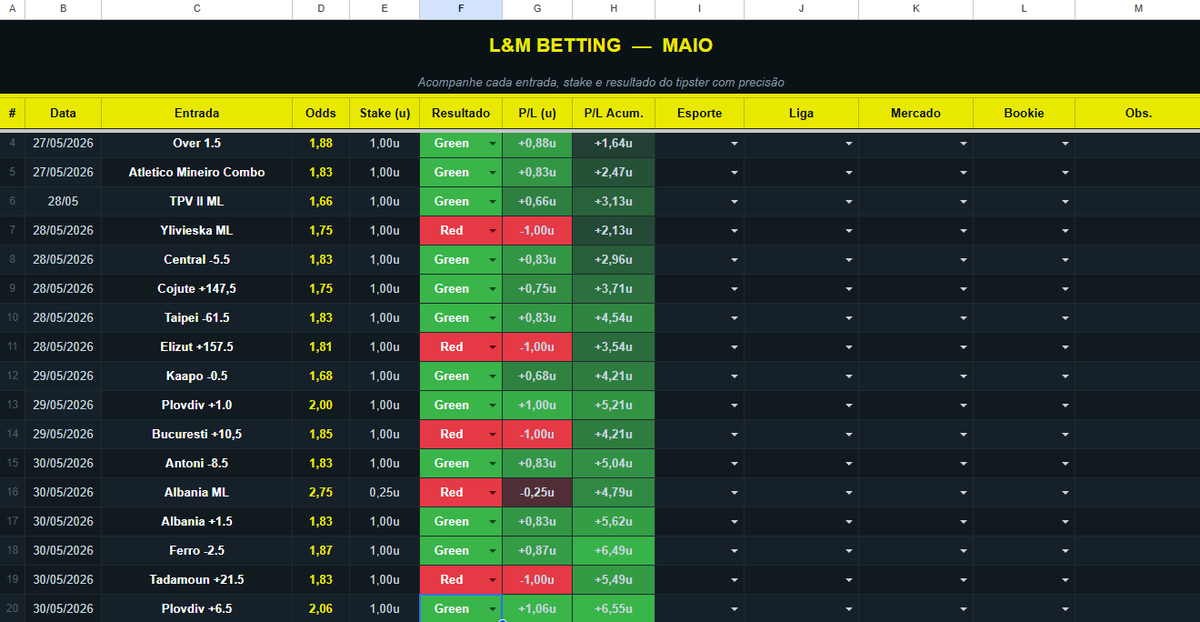
Task: Expand Bookie dropdown in Taipei -61.5 row
Action: 1065,318
